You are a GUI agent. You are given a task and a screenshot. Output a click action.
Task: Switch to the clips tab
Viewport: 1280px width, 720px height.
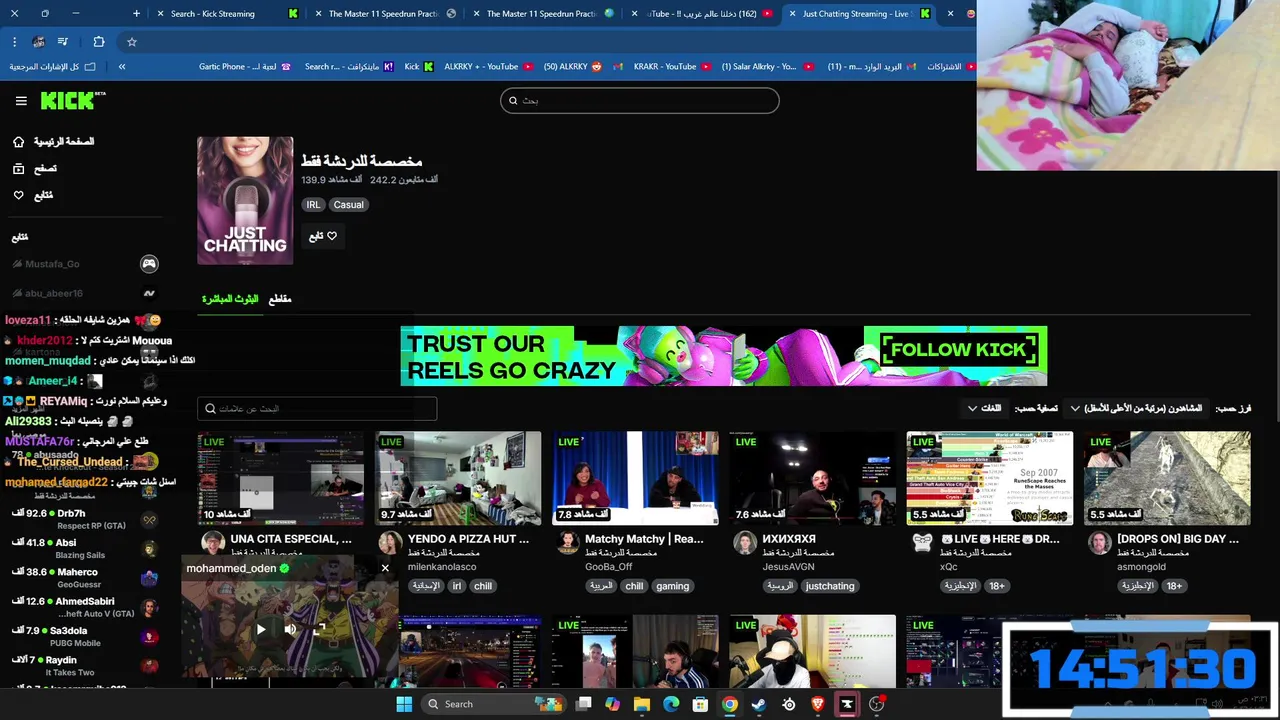coord(280,299)
